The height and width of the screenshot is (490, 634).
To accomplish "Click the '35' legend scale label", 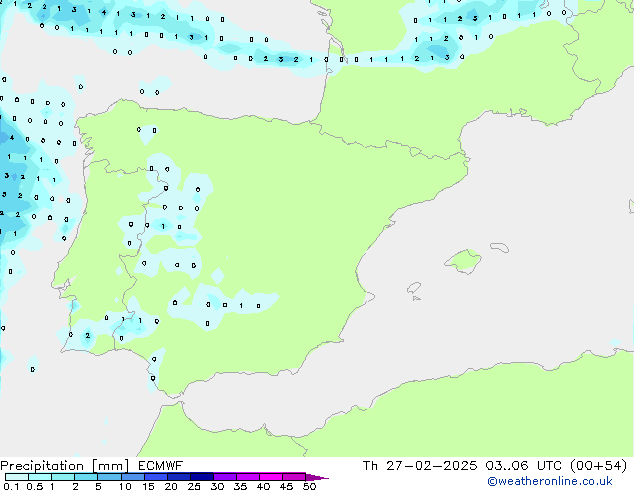I will tap(240, 486).
